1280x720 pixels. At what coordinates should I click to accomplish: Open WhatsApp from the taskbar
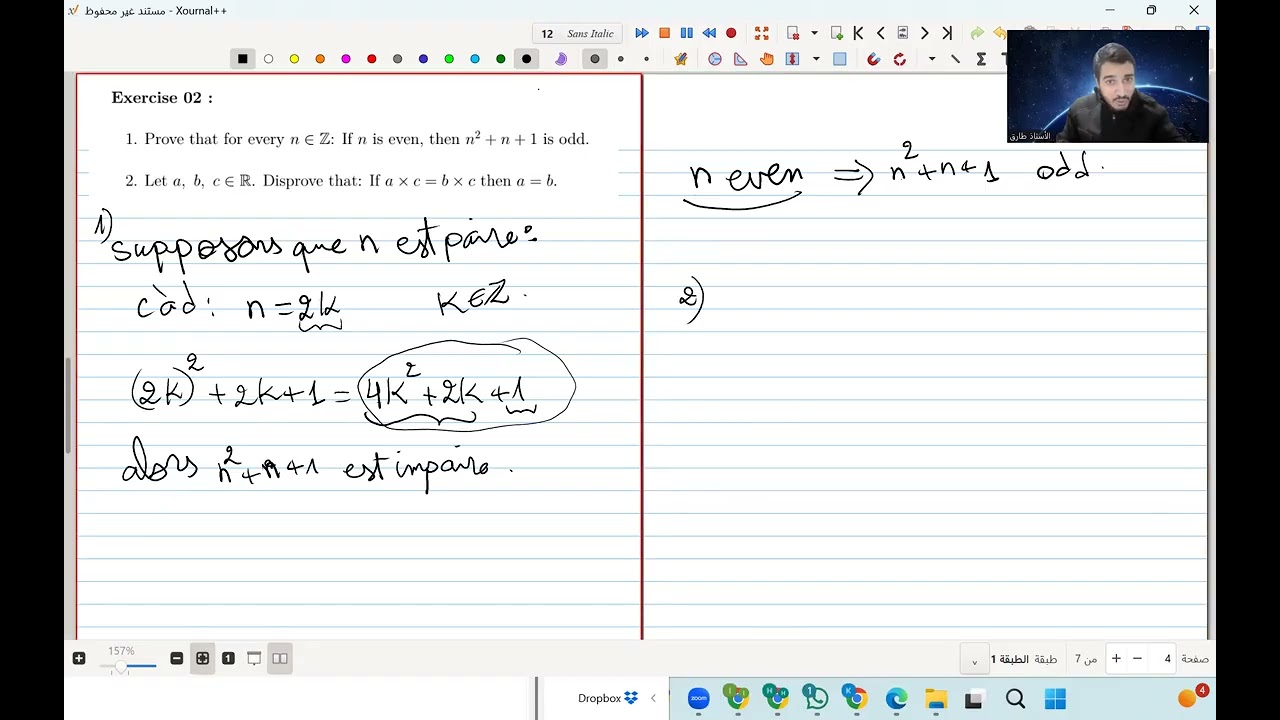[817, 698]
